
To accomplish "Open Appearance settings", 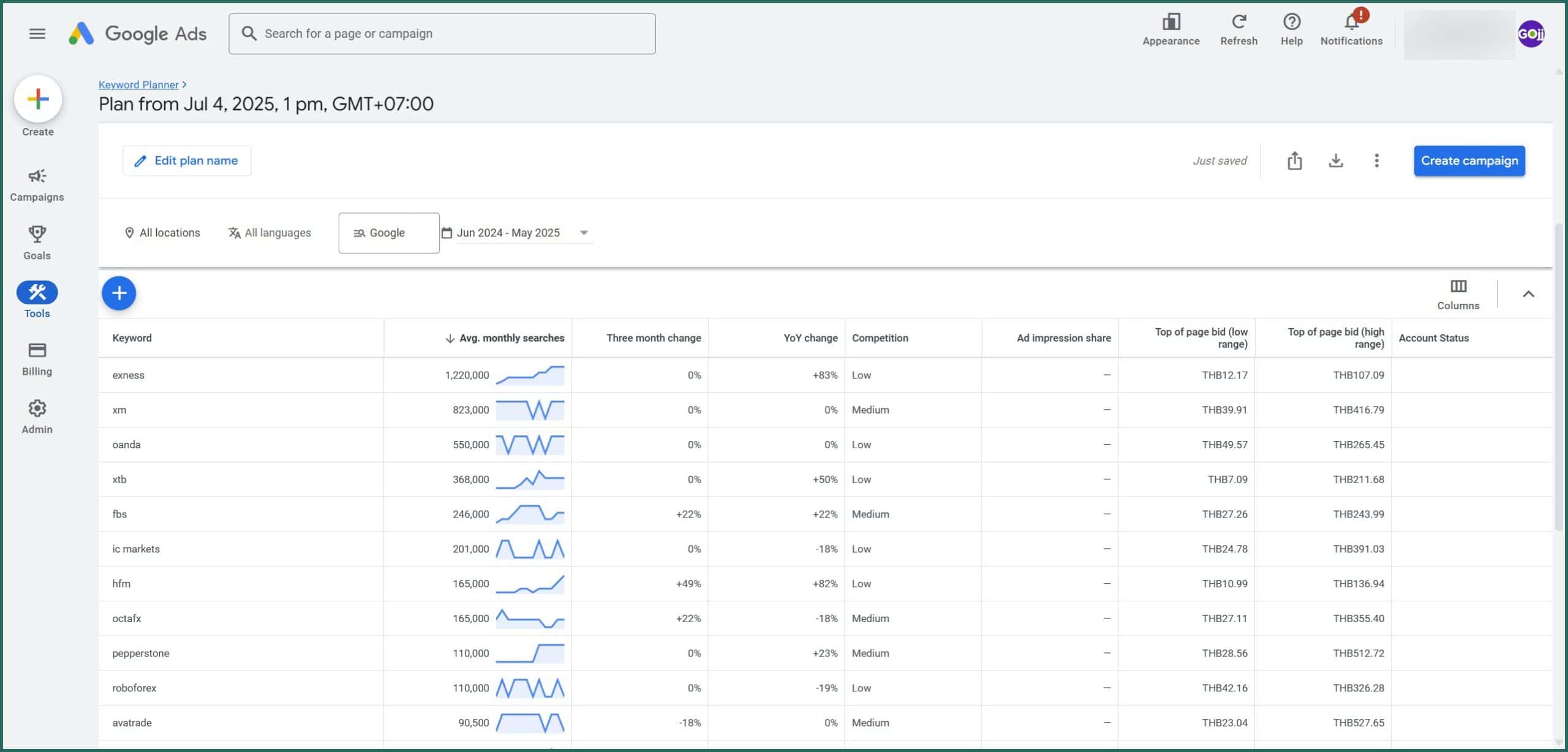I will tap(1170, 29).
